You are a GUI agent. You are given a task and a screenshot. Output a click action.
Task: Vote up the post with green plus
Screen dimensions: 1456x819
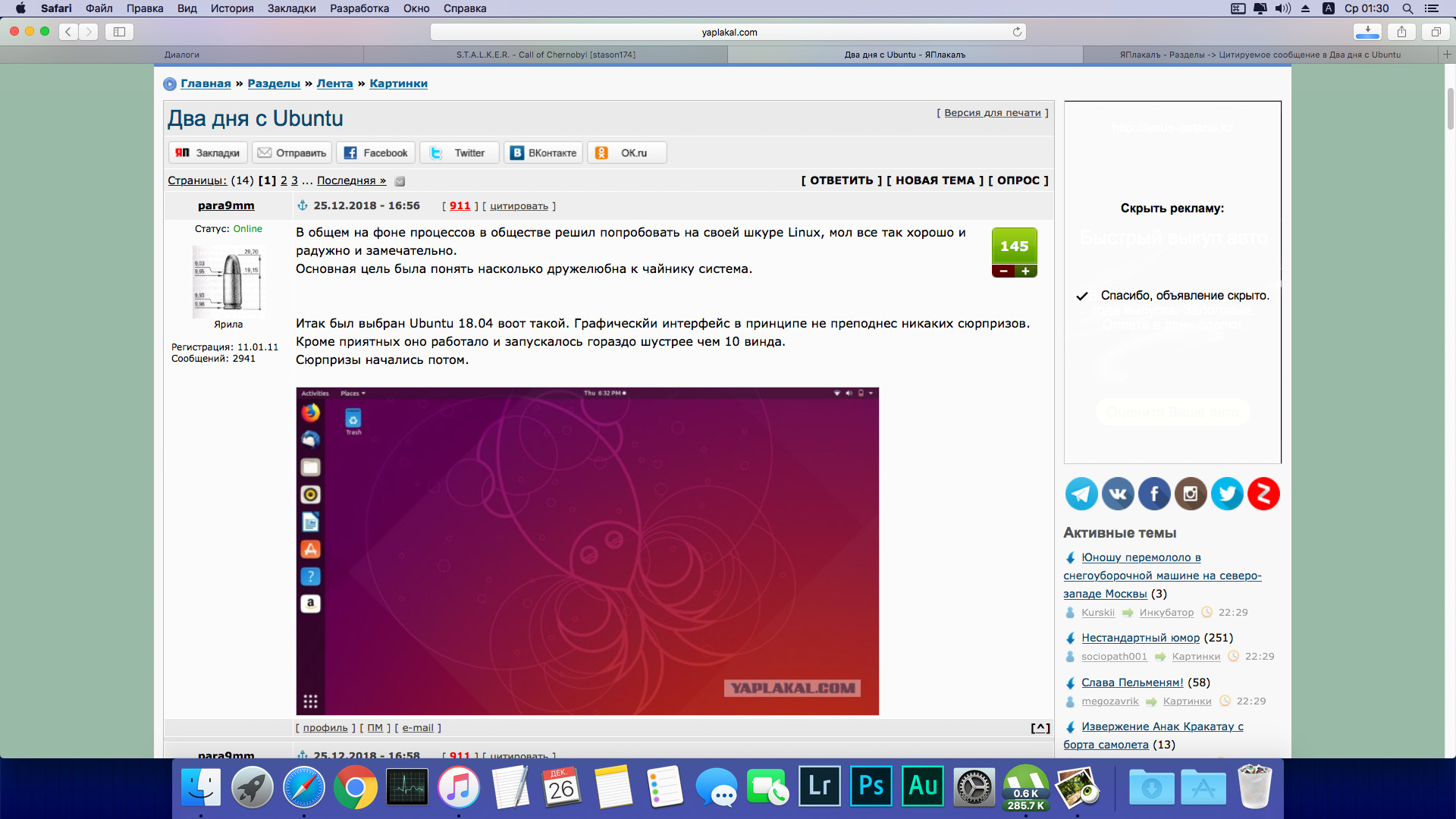coord(1025,271)
